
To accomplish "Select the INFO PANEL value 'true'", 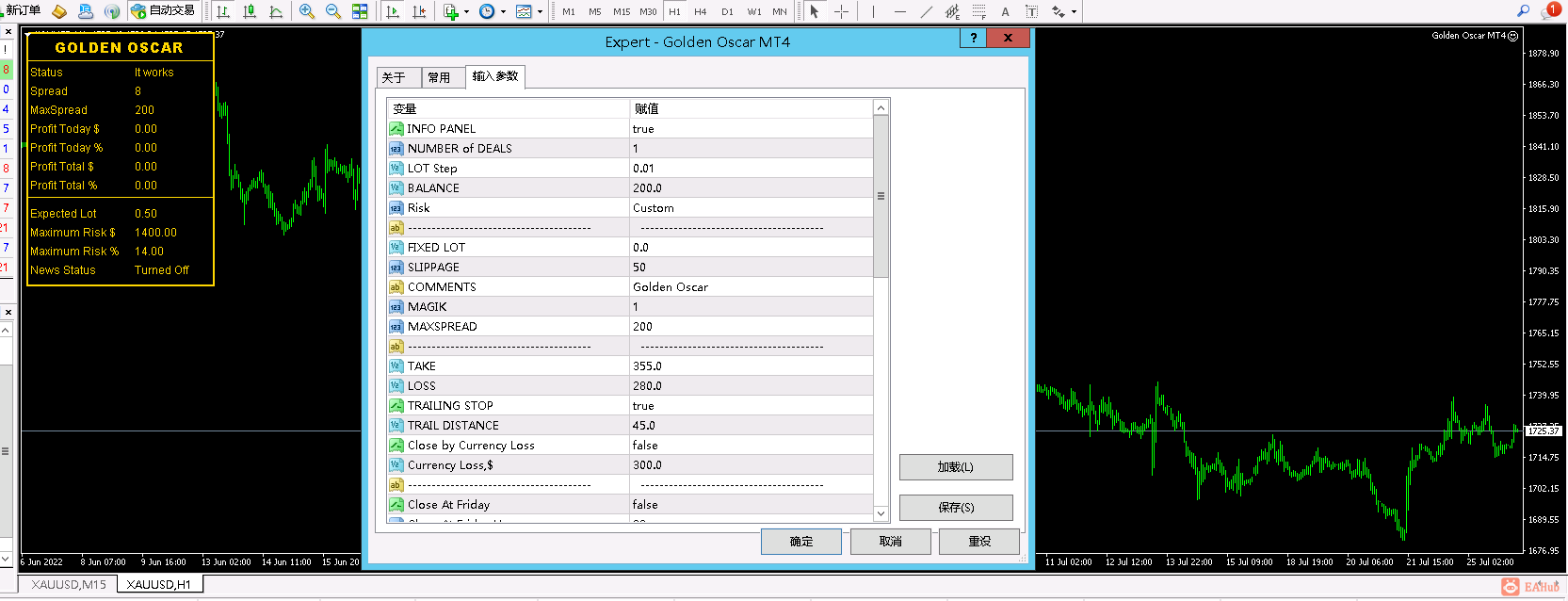I will pos(643,129).
